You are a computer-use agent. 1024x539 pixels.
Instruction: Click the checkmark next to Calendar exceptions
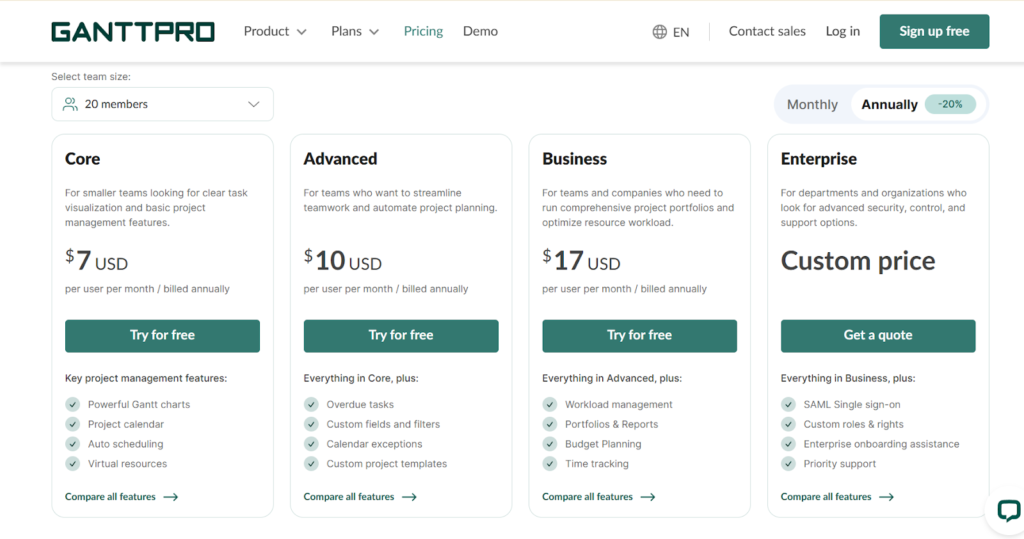coord(311,444)
